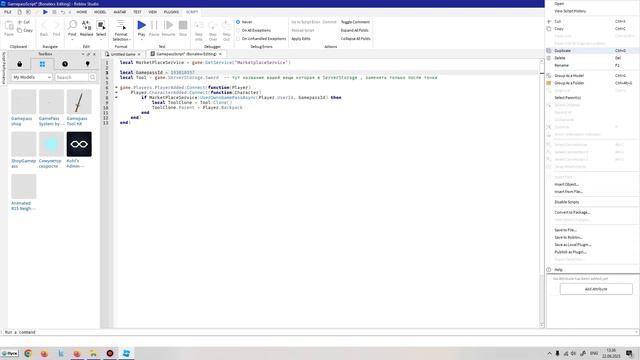This screenshot has width=640, height=360.
Task: Choose Group As a Folder
Action: [x=592, y=83]
